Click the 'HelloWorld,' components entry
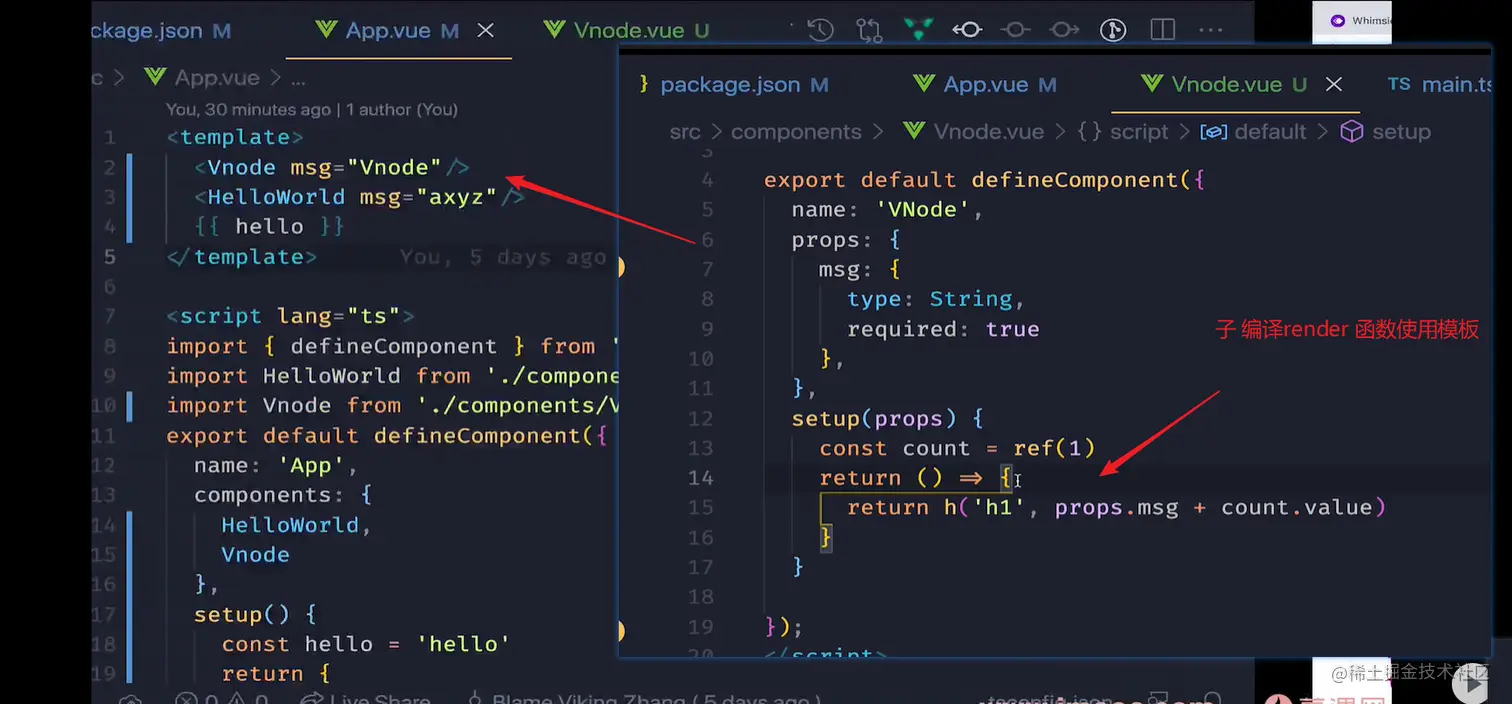Screen dimensions: 1512x704 coord(296,525)
